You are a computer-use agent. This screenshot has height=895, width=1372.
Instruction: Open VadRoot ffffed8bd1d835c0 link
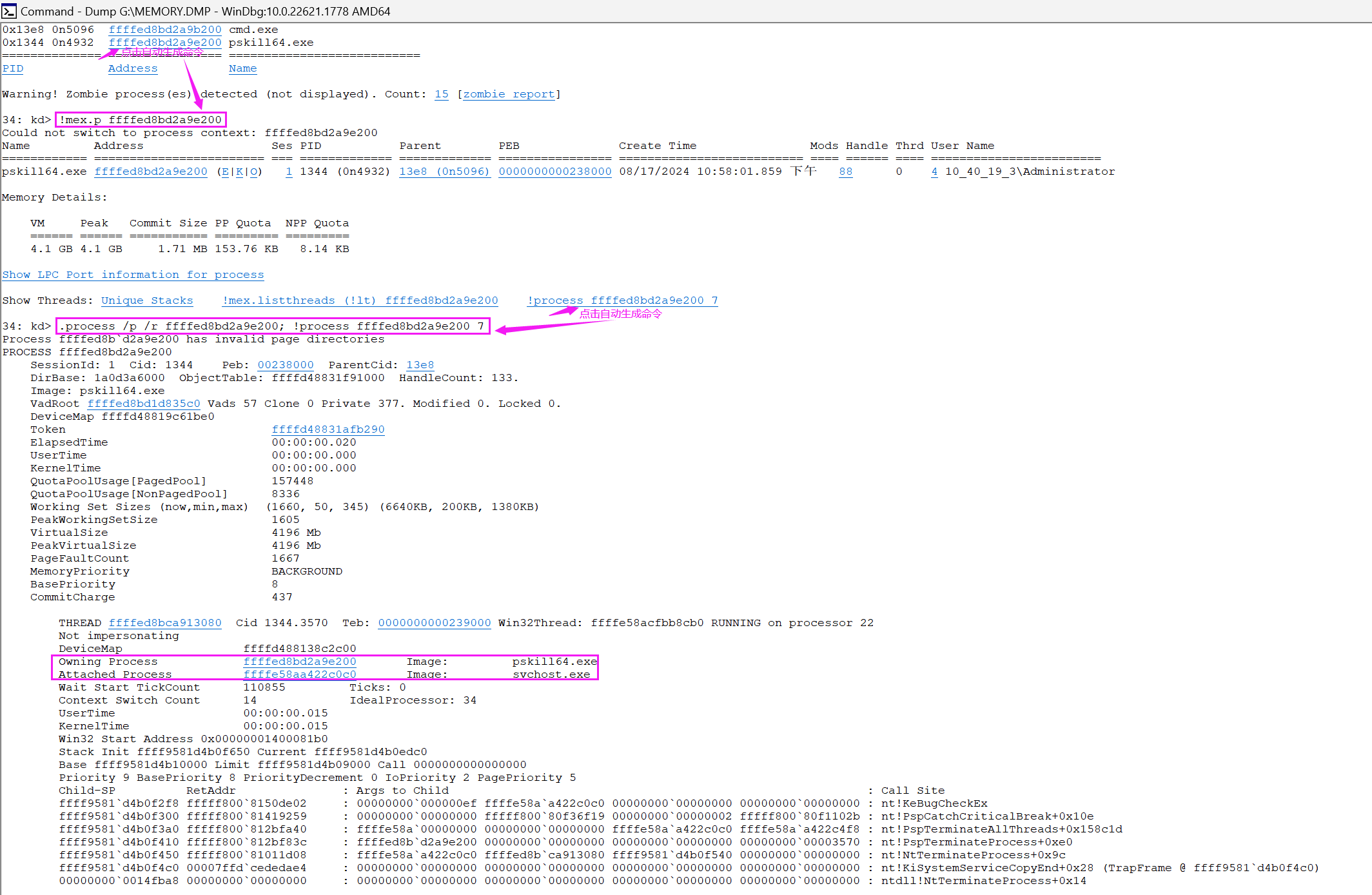point(144,404)
